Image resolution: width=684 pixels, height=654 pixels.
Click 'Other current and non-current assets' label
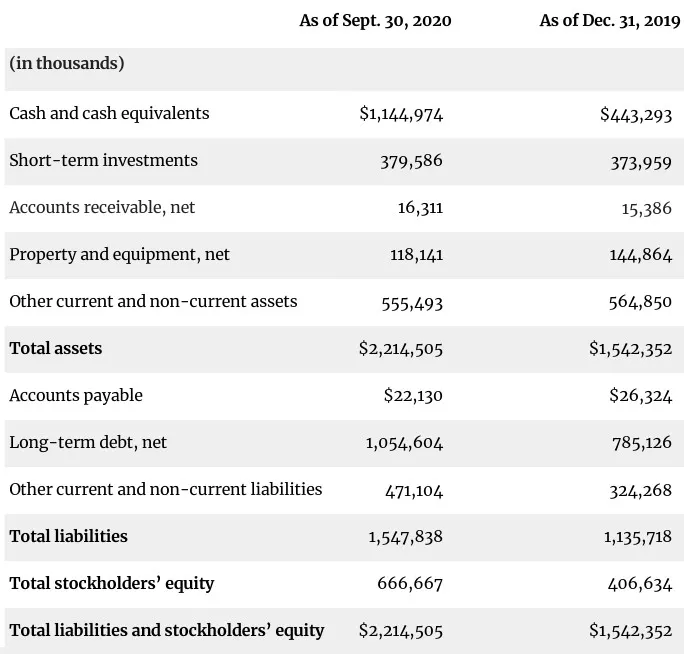pos(153,302)
